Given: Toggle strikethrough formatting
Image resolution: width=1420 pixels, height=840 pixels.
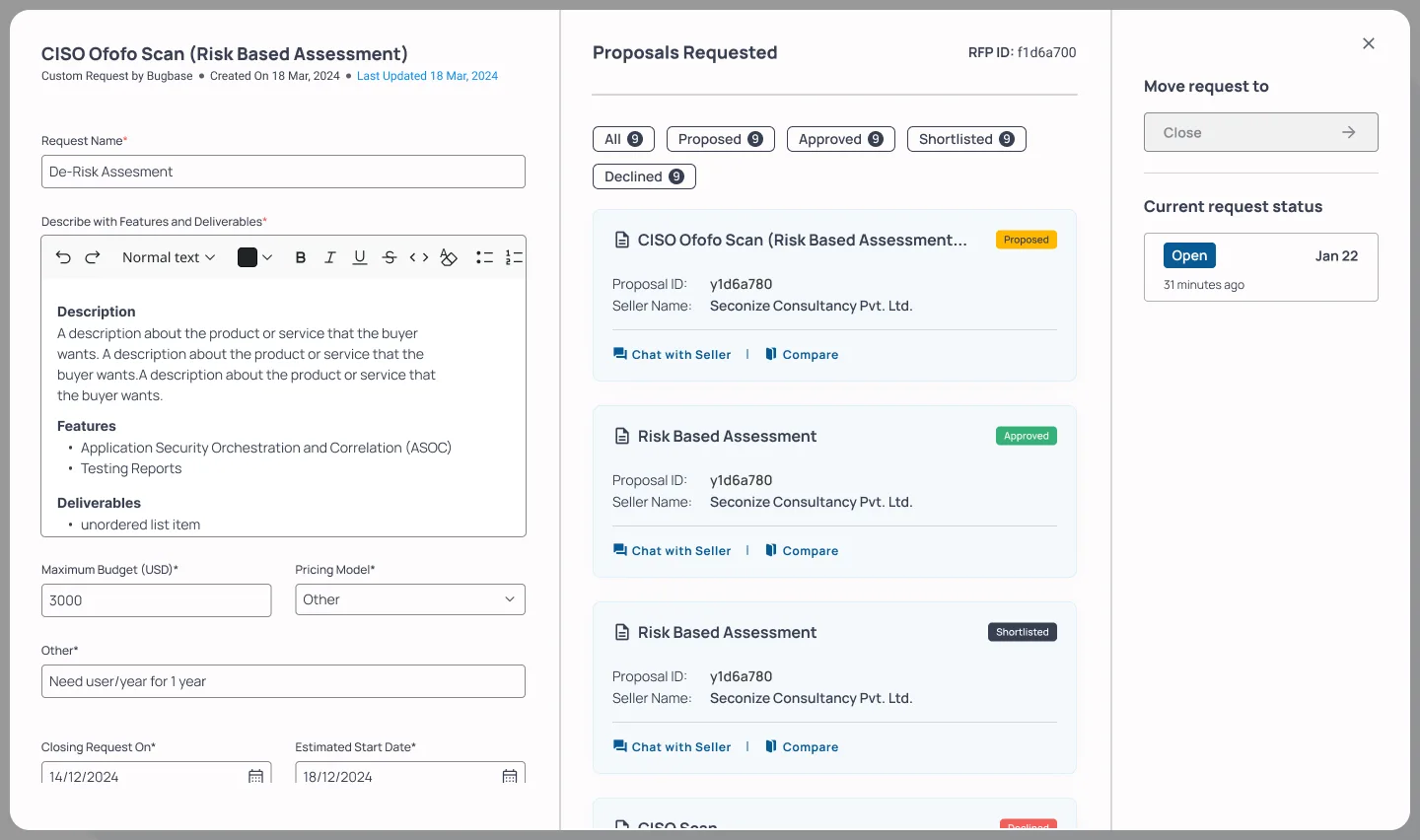Looking at the screenshot, I should (390, 257).
